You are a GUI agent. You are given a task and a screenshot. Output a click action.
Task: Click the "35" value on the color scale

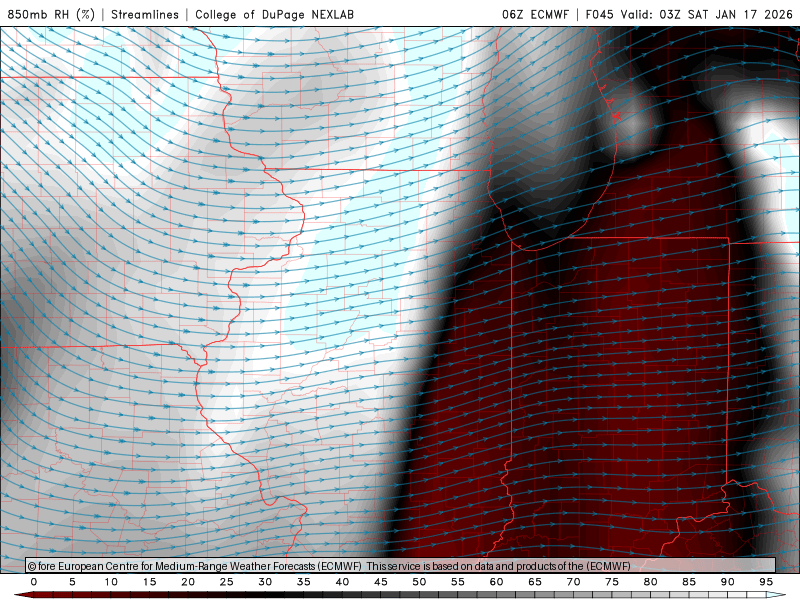304,582
